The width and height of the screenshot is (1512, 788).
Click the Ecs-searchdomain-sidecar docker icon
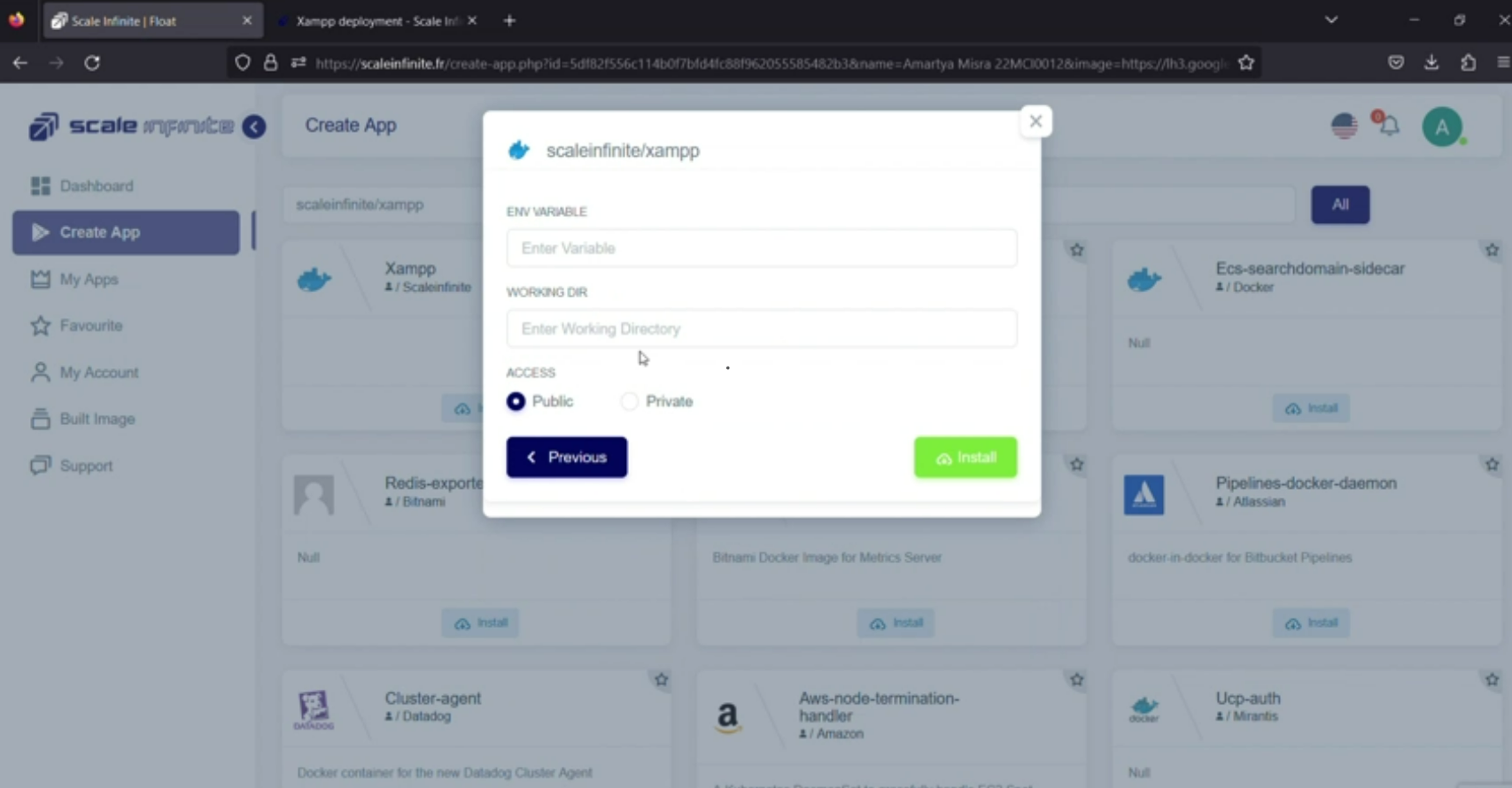[1144, 280]
